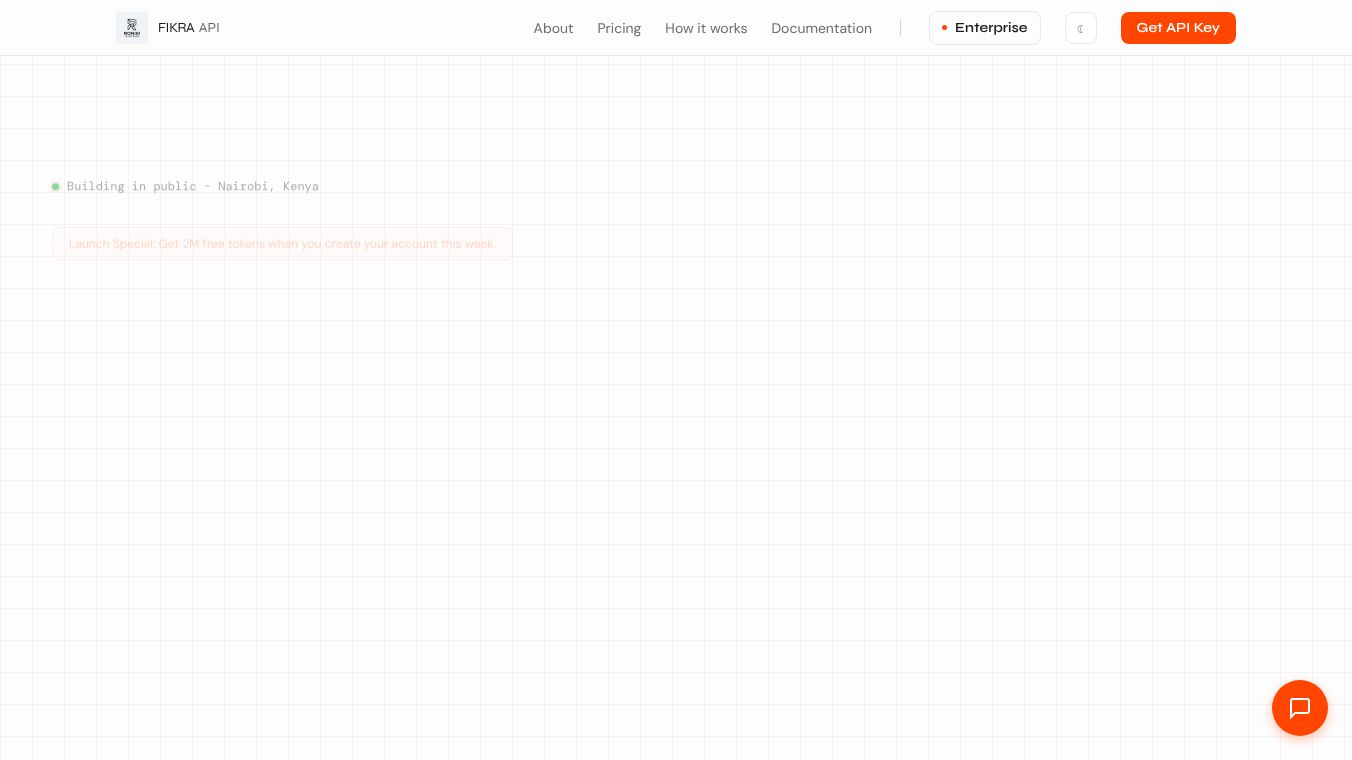Open the chat widget bubble
The width and height of the screenshot is (1352, 760).
tap(1300, 708)
